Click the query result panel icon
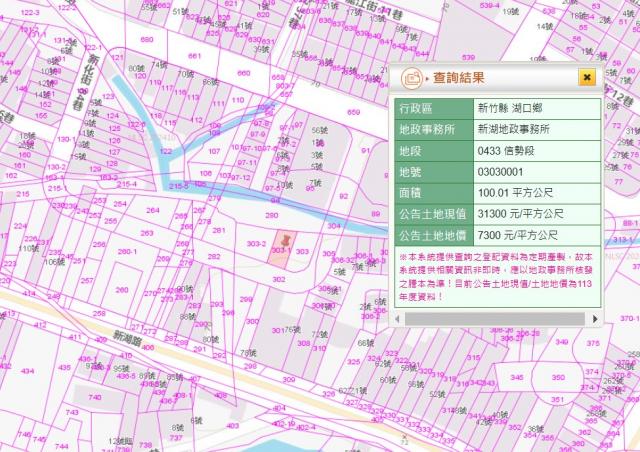640x452 pixels. [x=411, y=78]
